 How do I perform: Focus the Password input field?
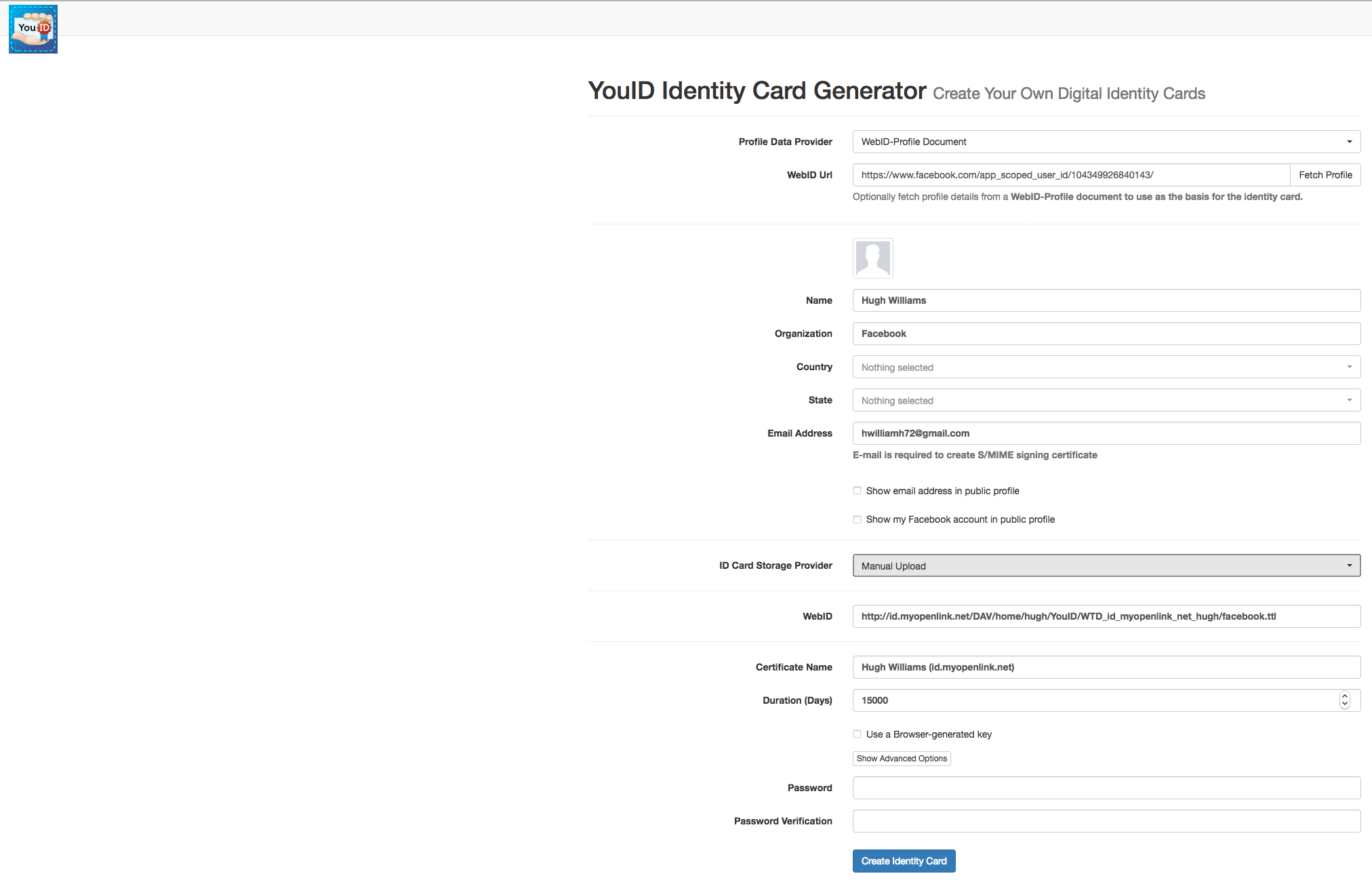1106,788
